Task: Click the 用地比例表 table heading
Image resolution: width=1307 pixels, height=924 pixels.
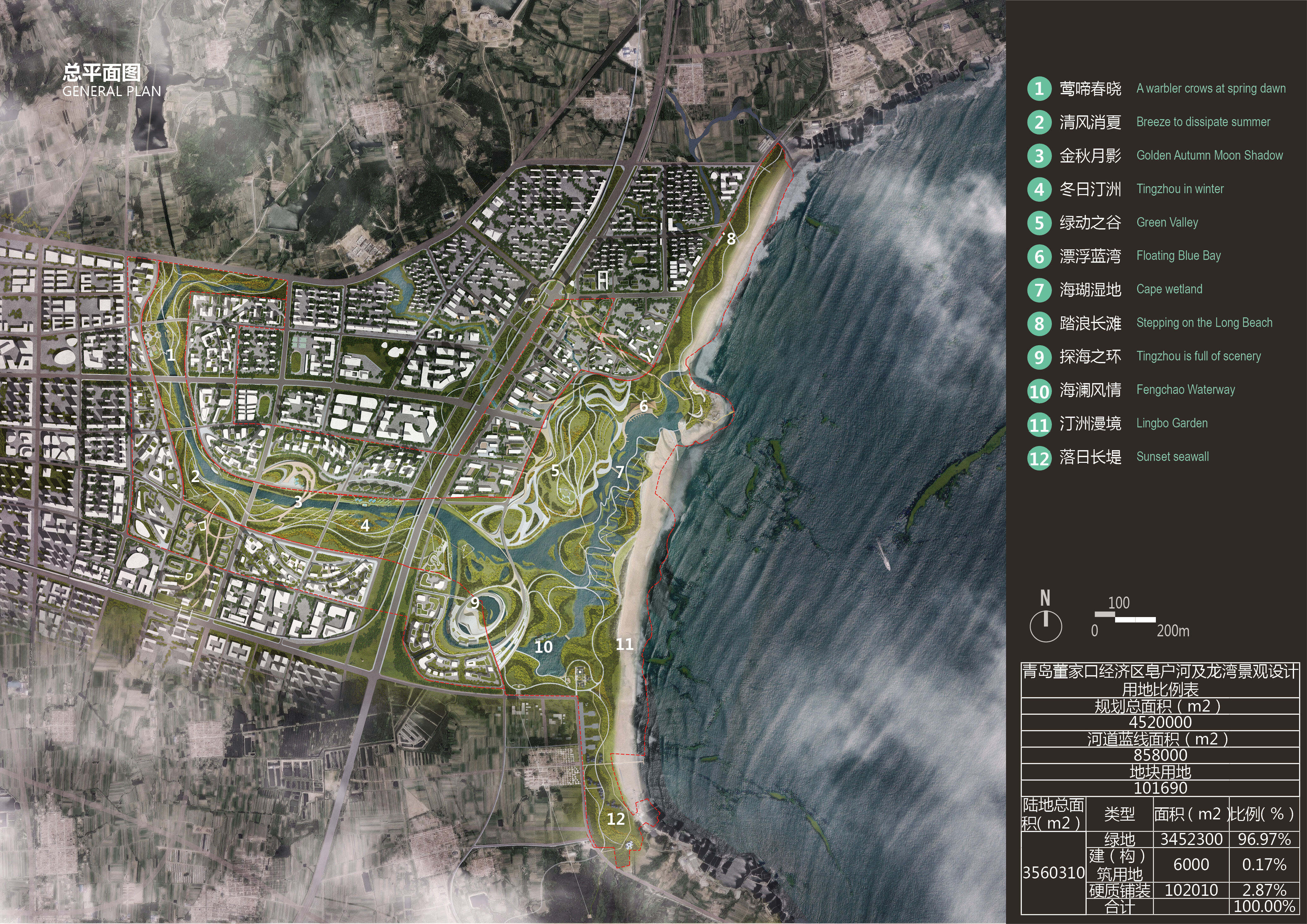Action: point(1160,689)
